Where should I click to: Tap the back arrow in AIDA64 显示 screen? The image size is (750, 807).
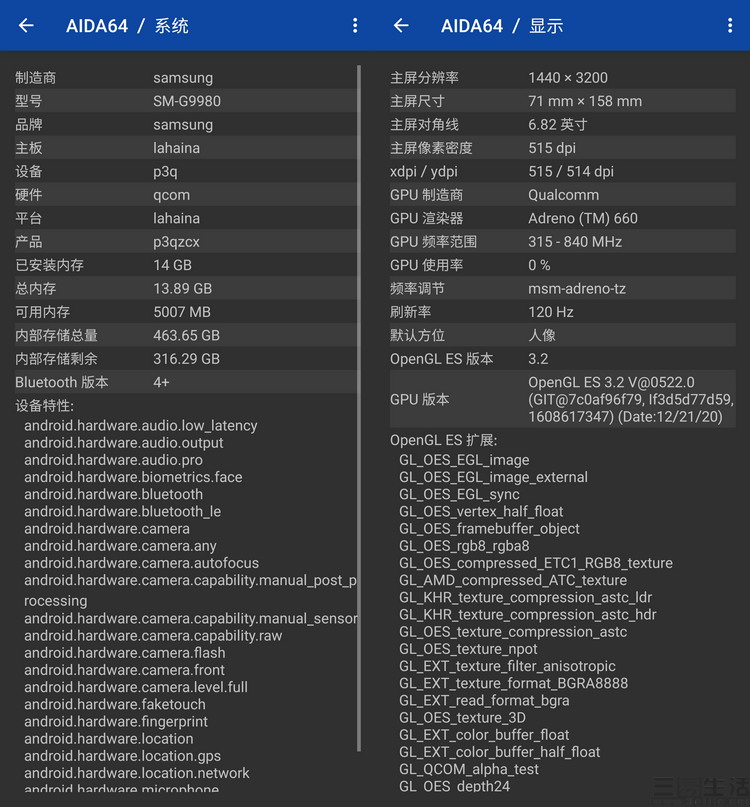click(401, 25)
